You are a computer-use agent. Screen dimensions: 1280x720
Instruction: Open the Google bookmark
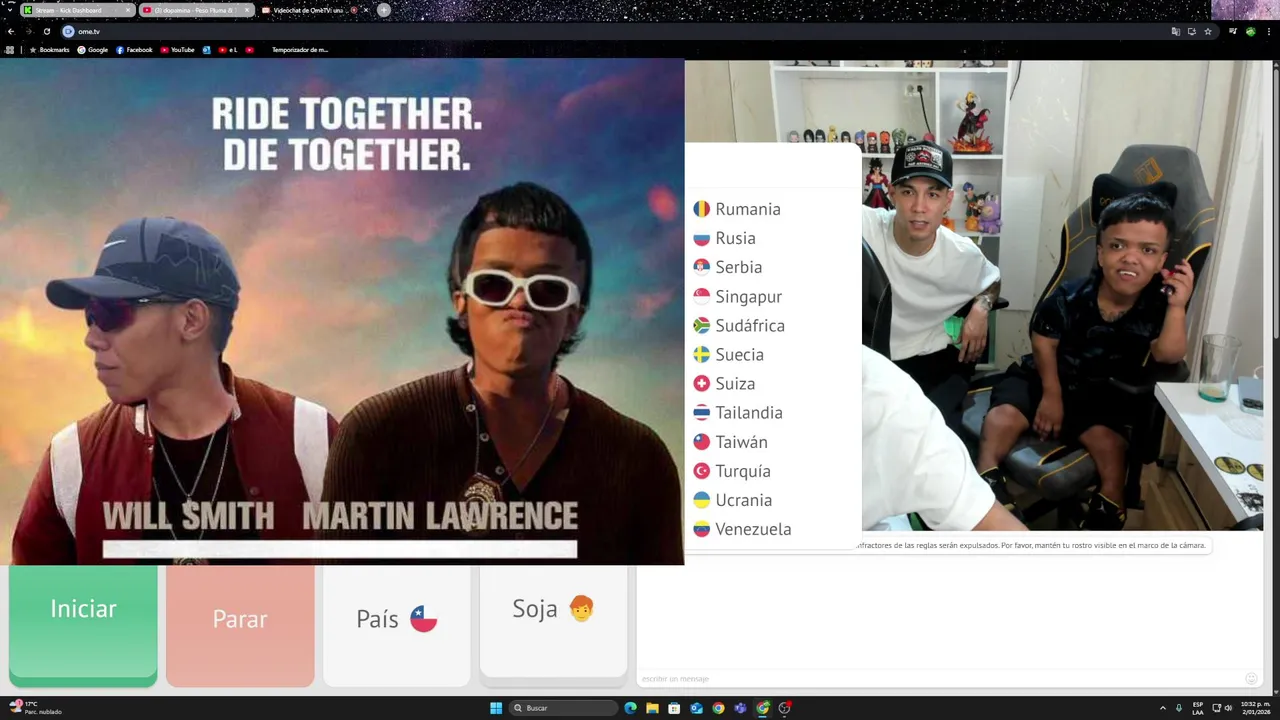click(93, 49)
